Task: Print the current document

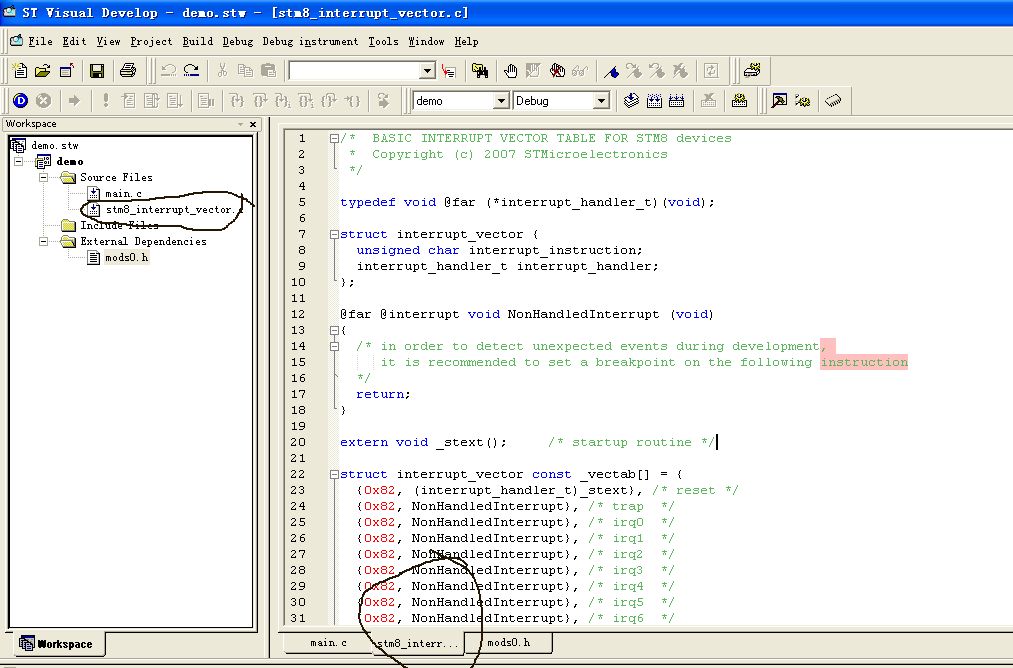Action: pyautogui.click(x=128, y=70)
